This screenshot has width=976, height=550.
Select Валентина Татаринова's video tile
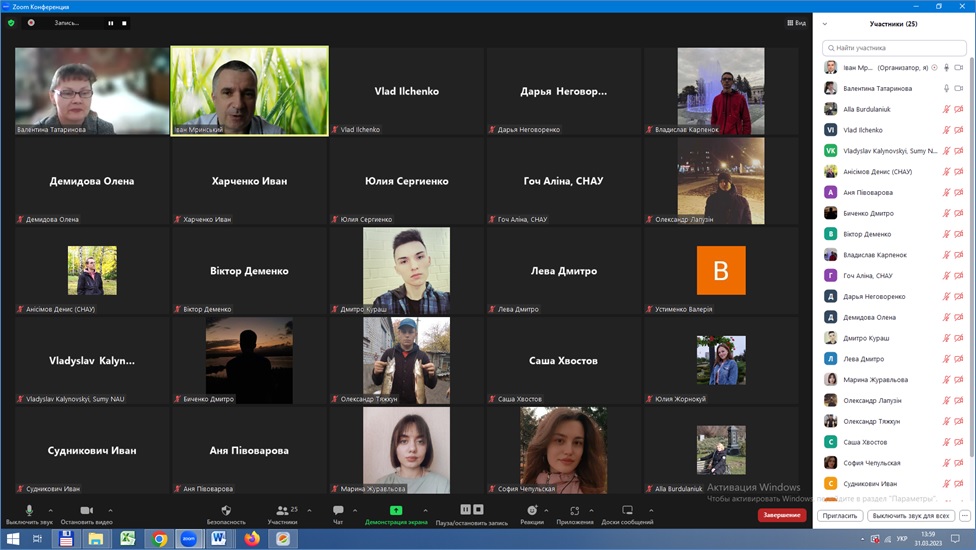point(92,91)
